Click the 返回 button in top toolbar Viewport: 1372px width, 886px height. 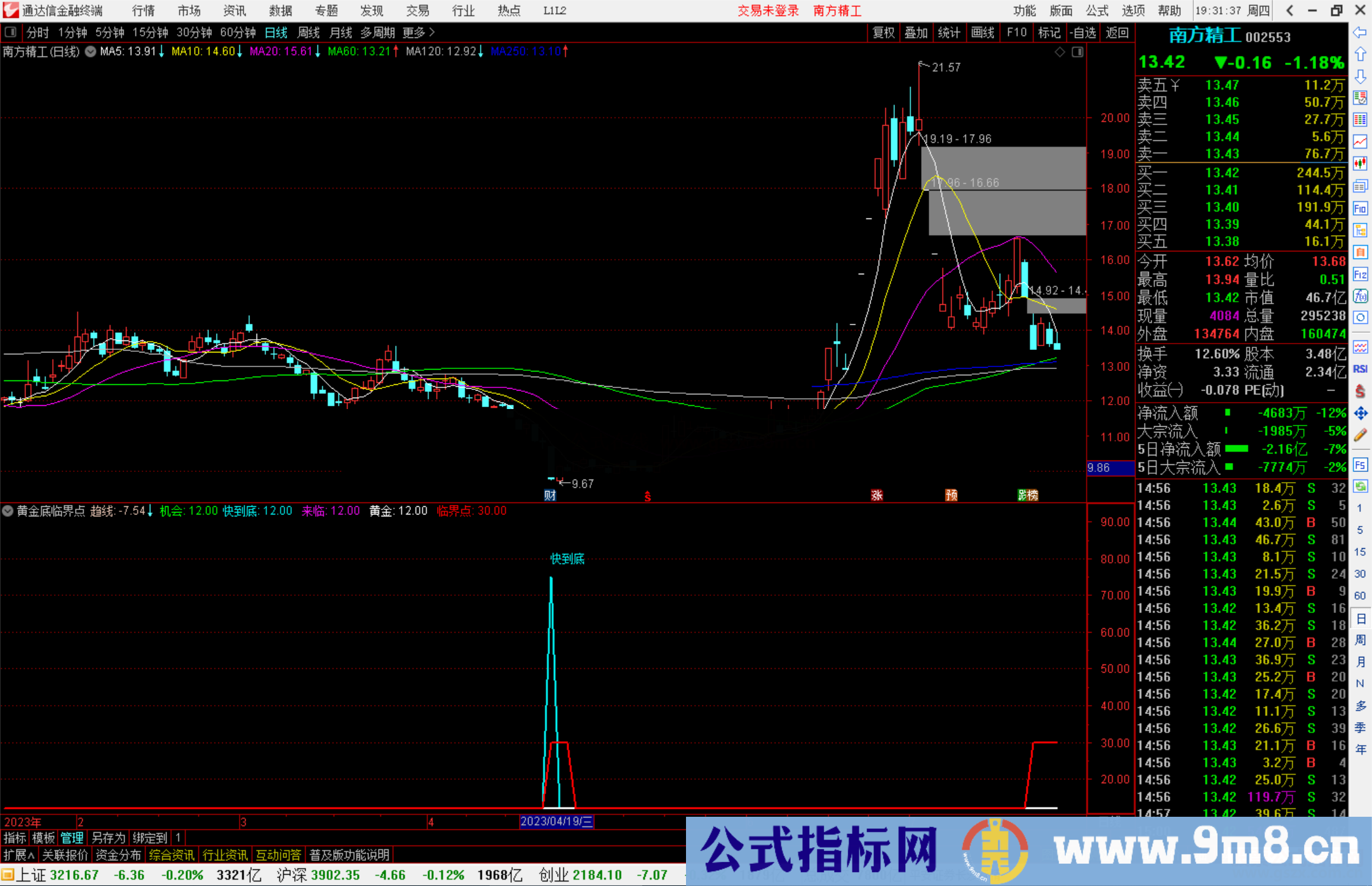click(1118, 32)
